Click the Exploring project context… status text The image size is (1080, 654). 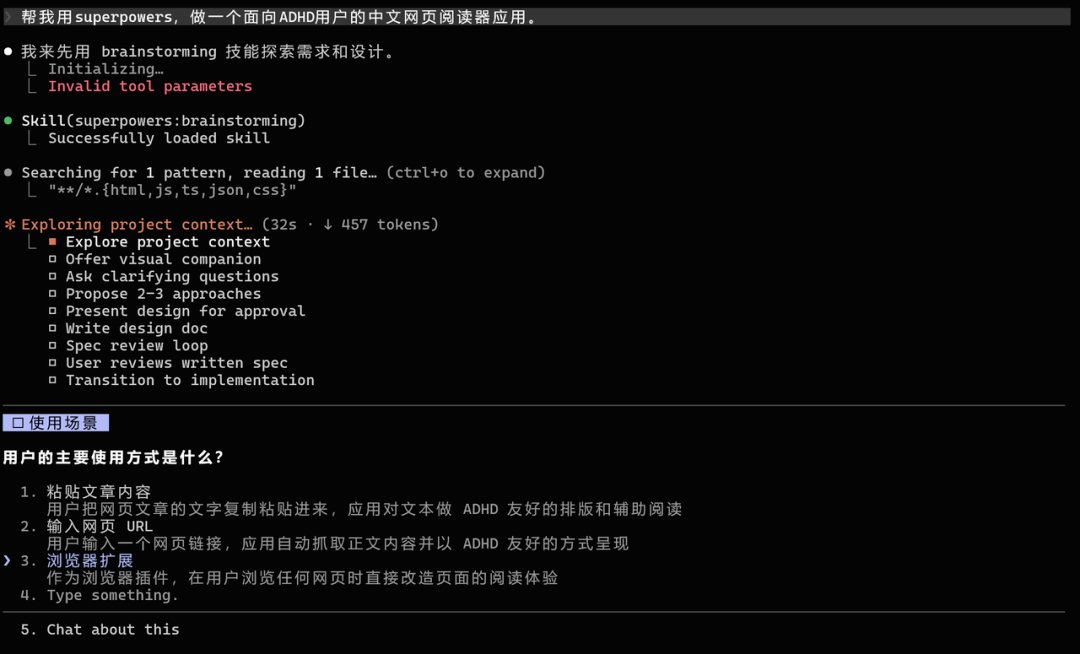click(x=137, y=224)
